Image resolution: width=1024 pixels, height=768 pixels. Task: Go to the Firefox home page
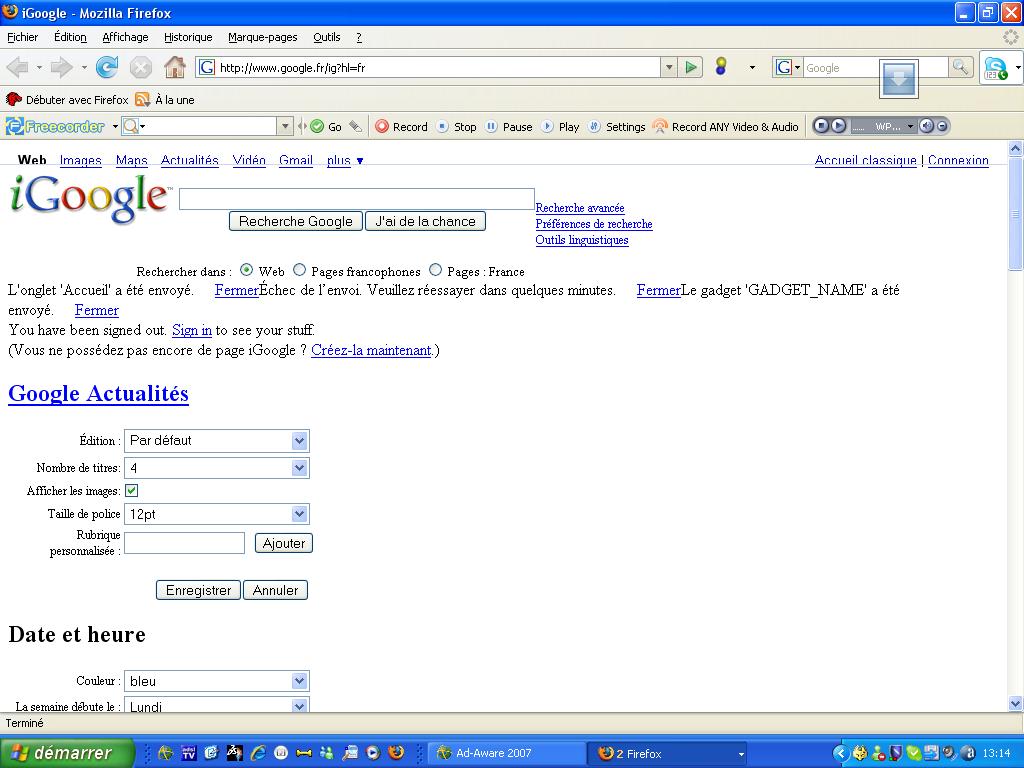(174, 67)
